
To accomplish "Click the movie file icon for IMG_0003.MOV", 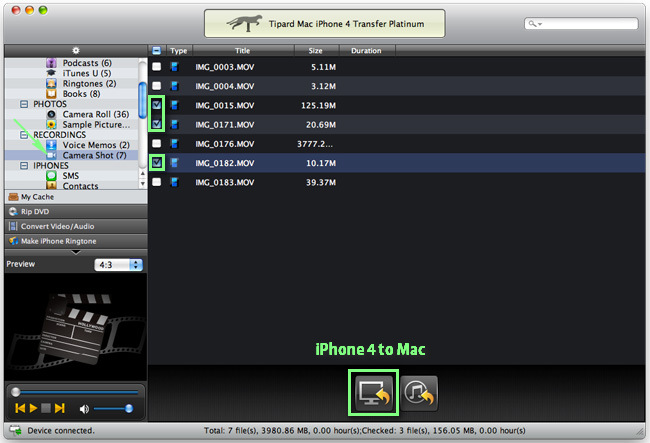I will tap(175, 67).
